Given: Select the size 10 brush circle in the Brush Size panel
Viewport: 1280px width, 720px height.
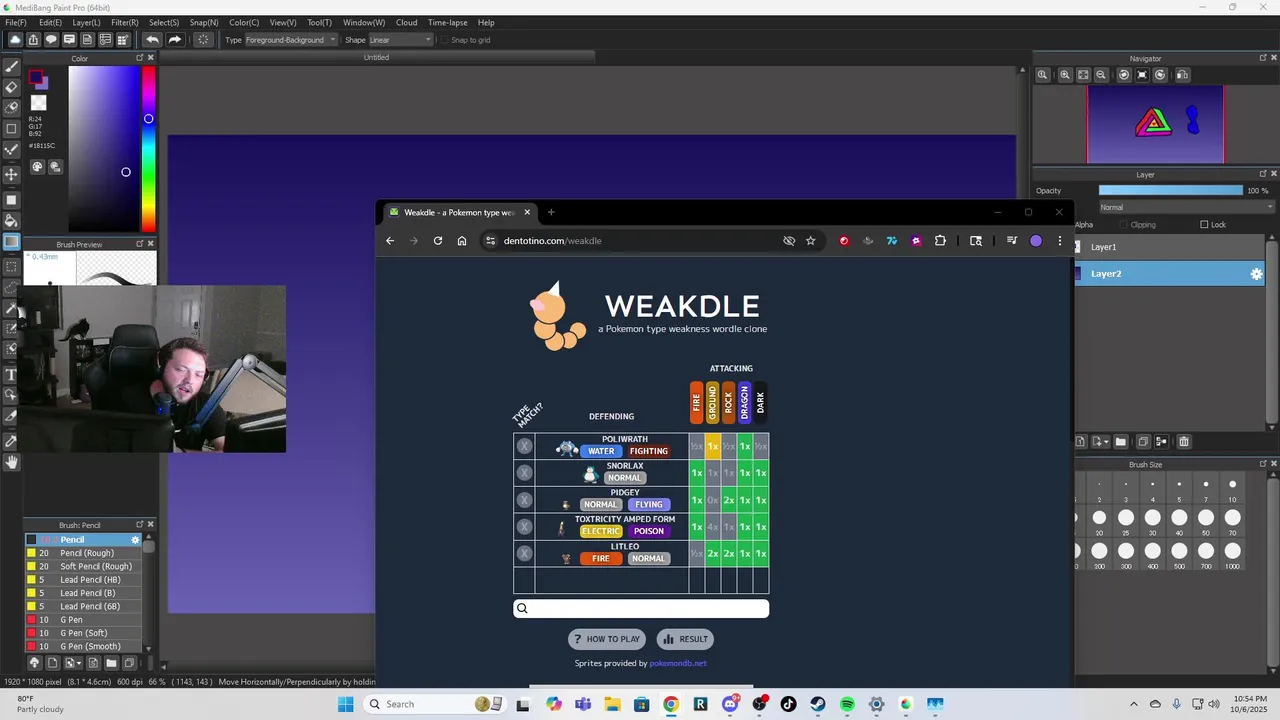Looking at the screenshot, I should tap(1232, 485).
